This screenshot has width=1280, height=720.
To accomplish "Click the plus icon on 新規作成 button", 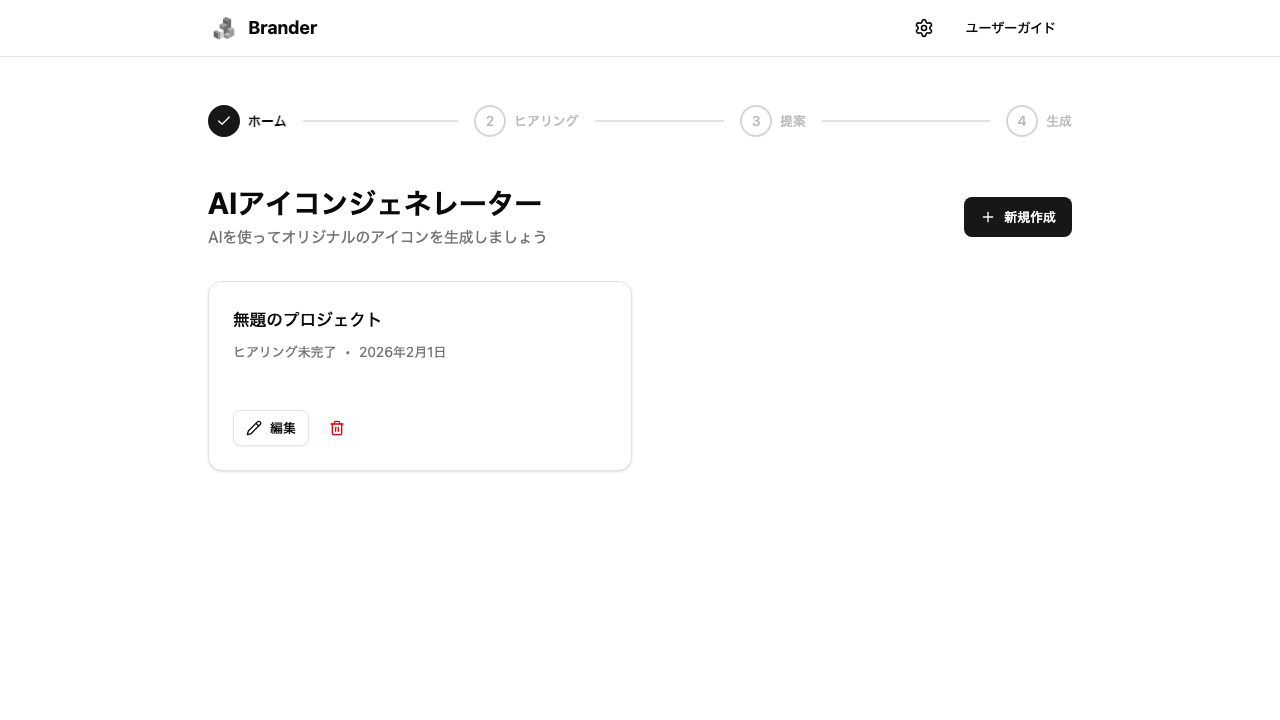I will coord(988,217).
